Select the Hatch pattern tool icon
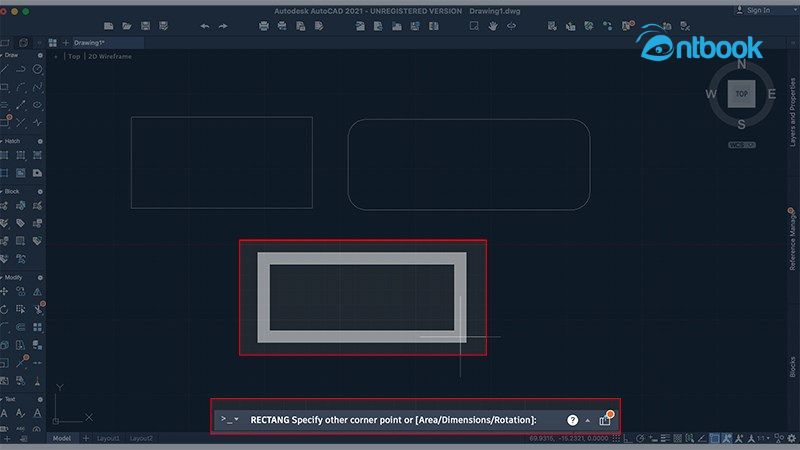 5,155
